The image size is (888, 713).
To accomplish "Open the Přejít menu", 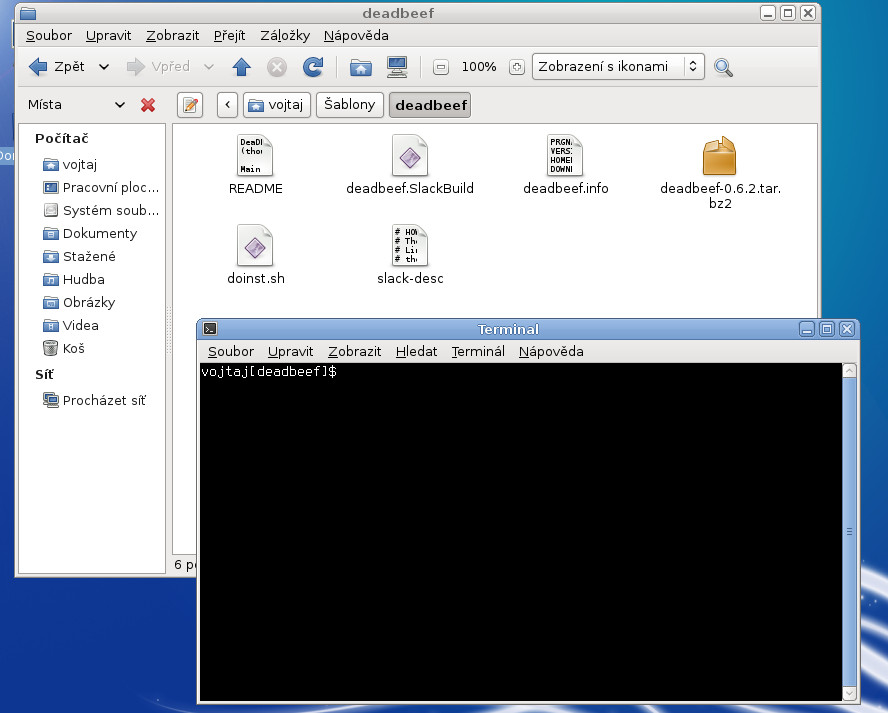I will click(229, 36).
